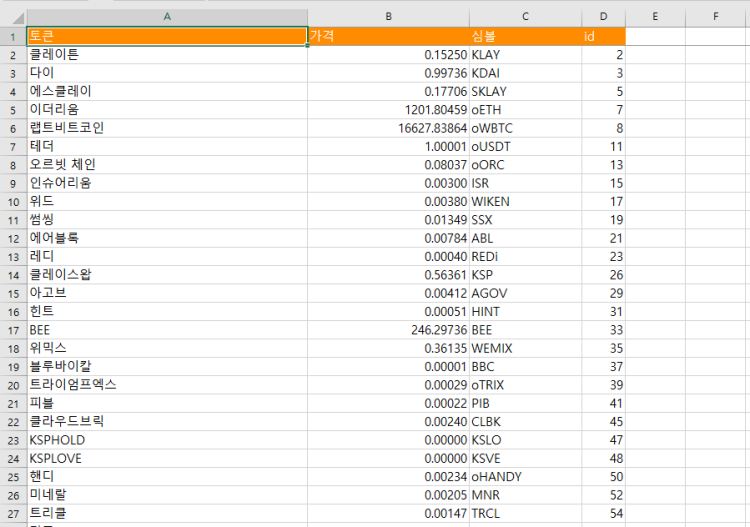Image resolution: width=750 pixels, height=527 pixels.
Task: Click symbol cell WEMIX
Action: tap(525, 348)
